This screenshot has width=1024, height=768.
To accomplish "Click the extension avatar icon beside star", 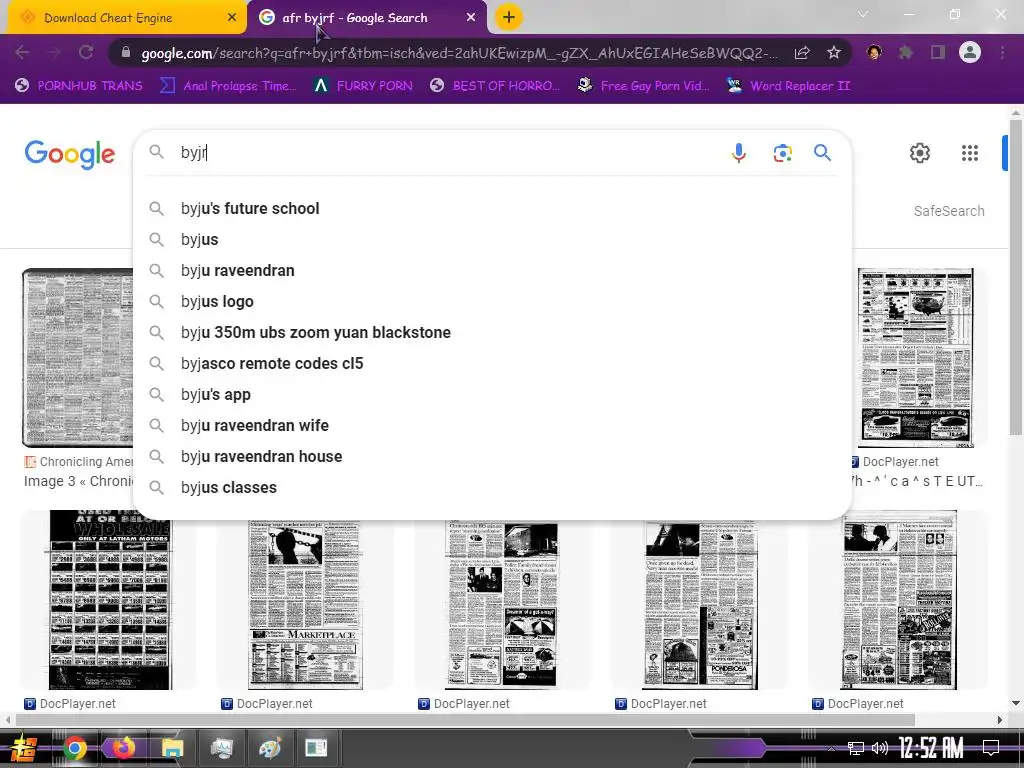I will point(874,52).
